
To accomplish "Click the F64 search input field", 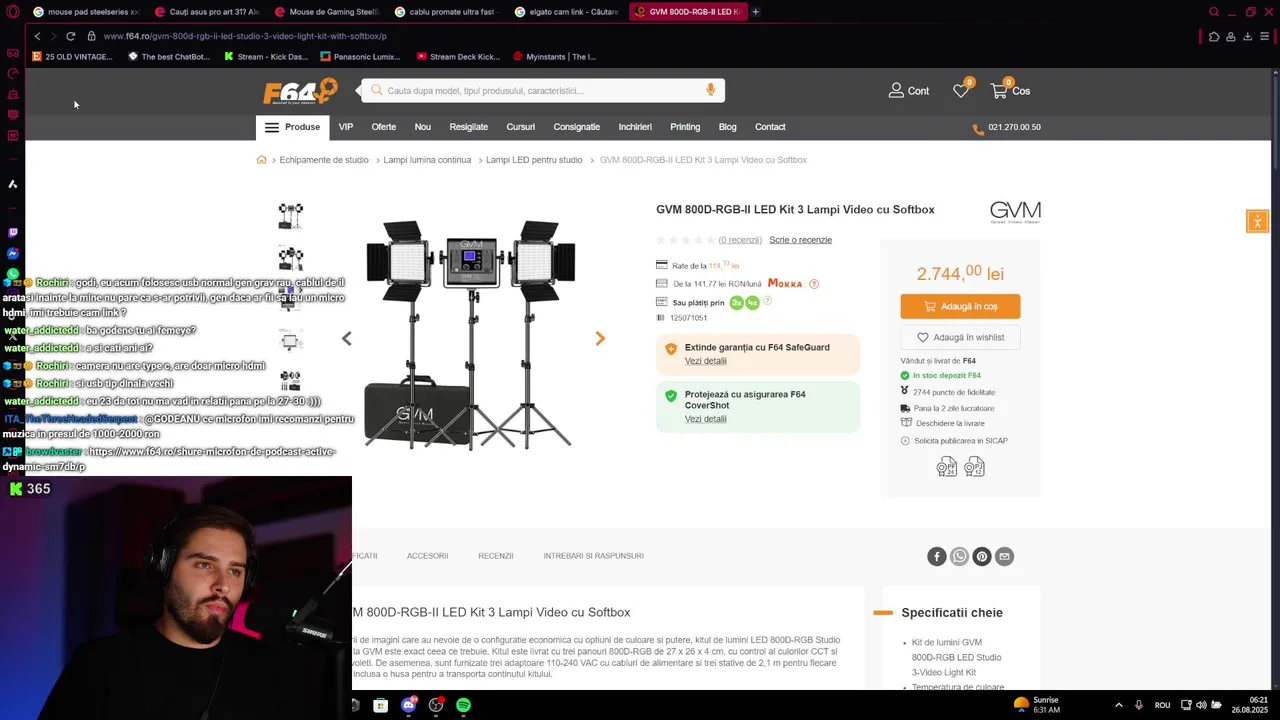I will pyautogui.click(x=543, y=90).
